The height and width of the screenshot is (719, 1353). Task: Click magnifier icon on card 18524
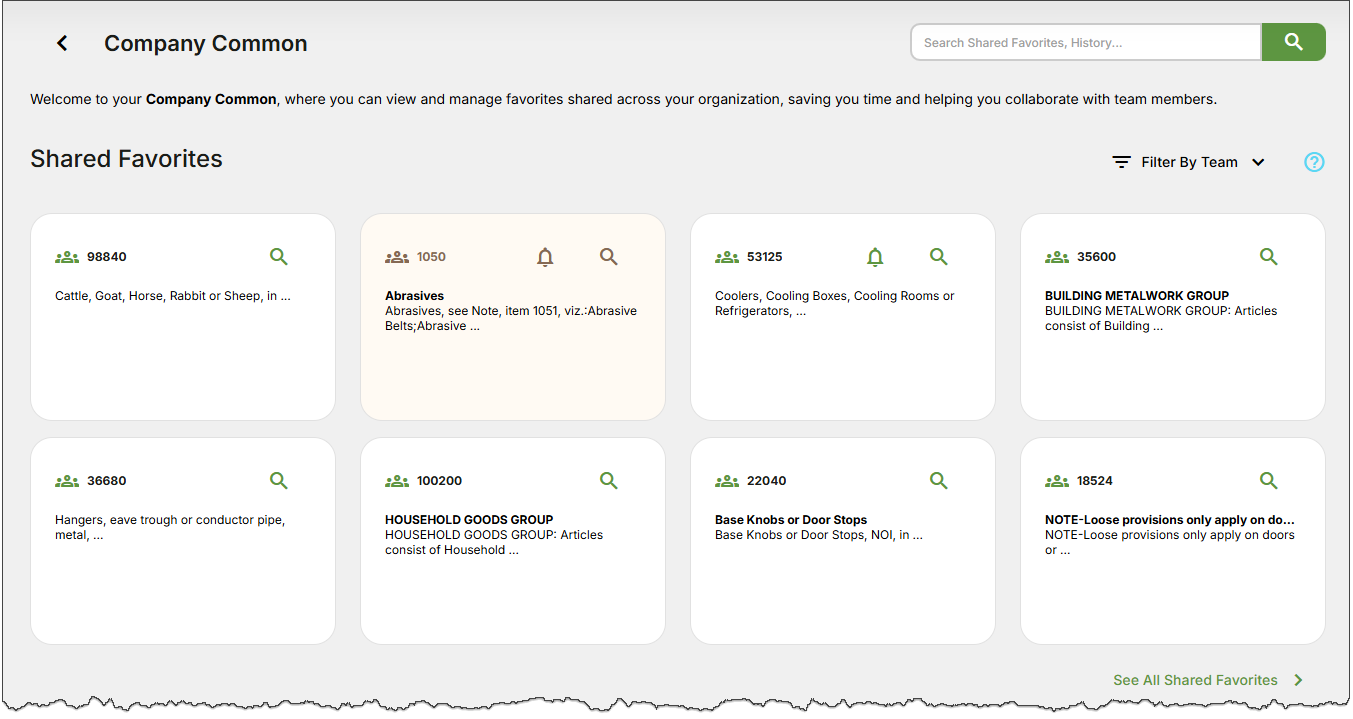point(1269,481)
